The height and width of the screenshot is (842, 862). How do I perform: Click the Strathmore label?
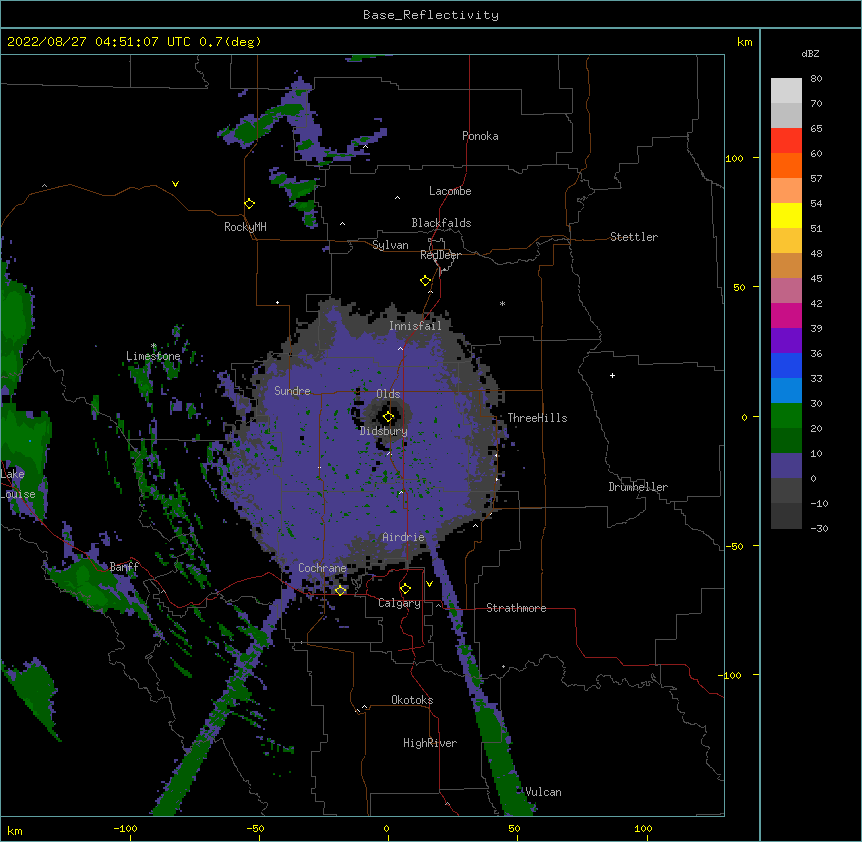click(x=516, y=608)
